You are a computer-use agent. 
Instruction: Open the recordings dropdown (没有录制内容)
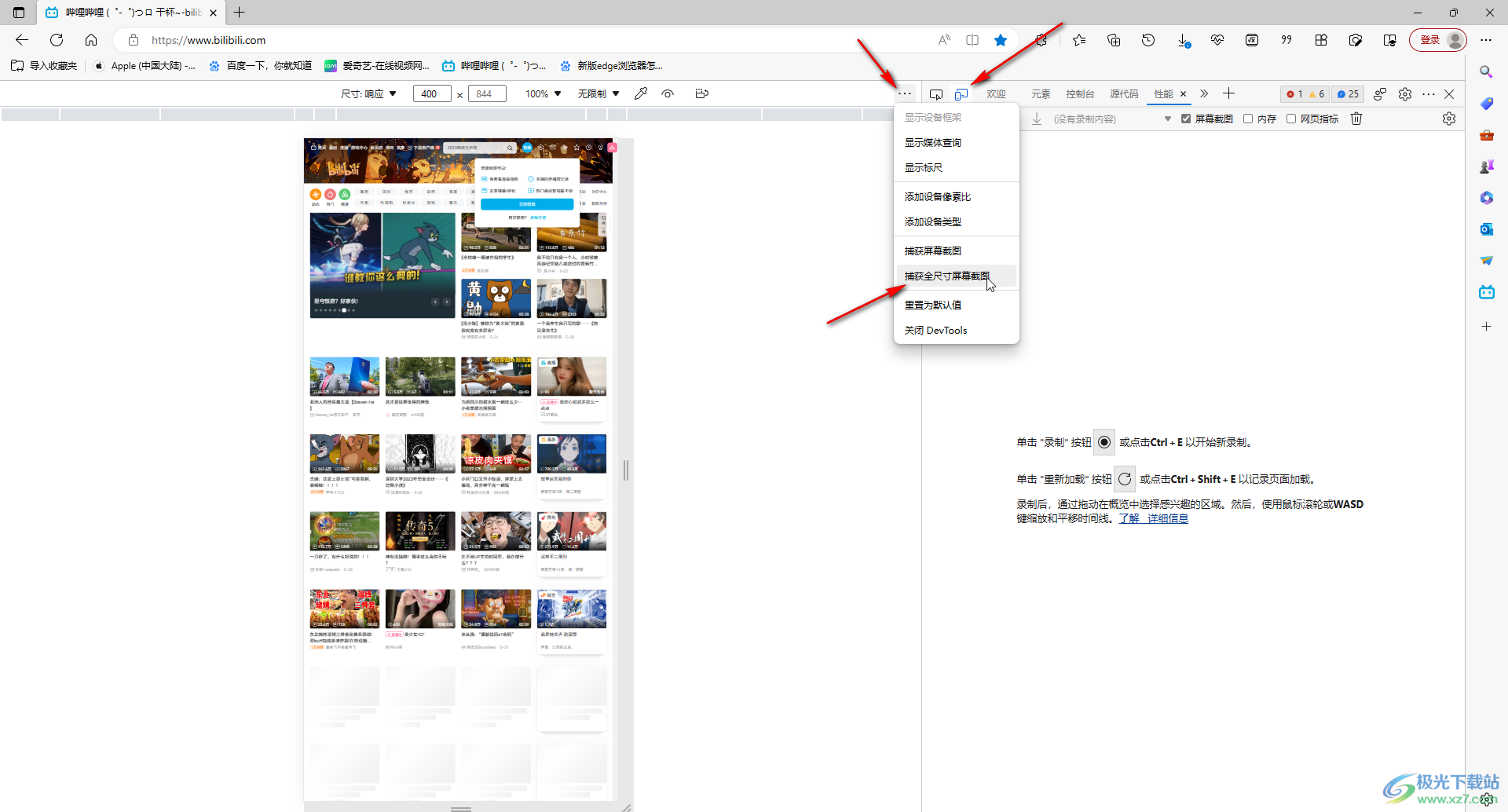[x=1111, y=119]
